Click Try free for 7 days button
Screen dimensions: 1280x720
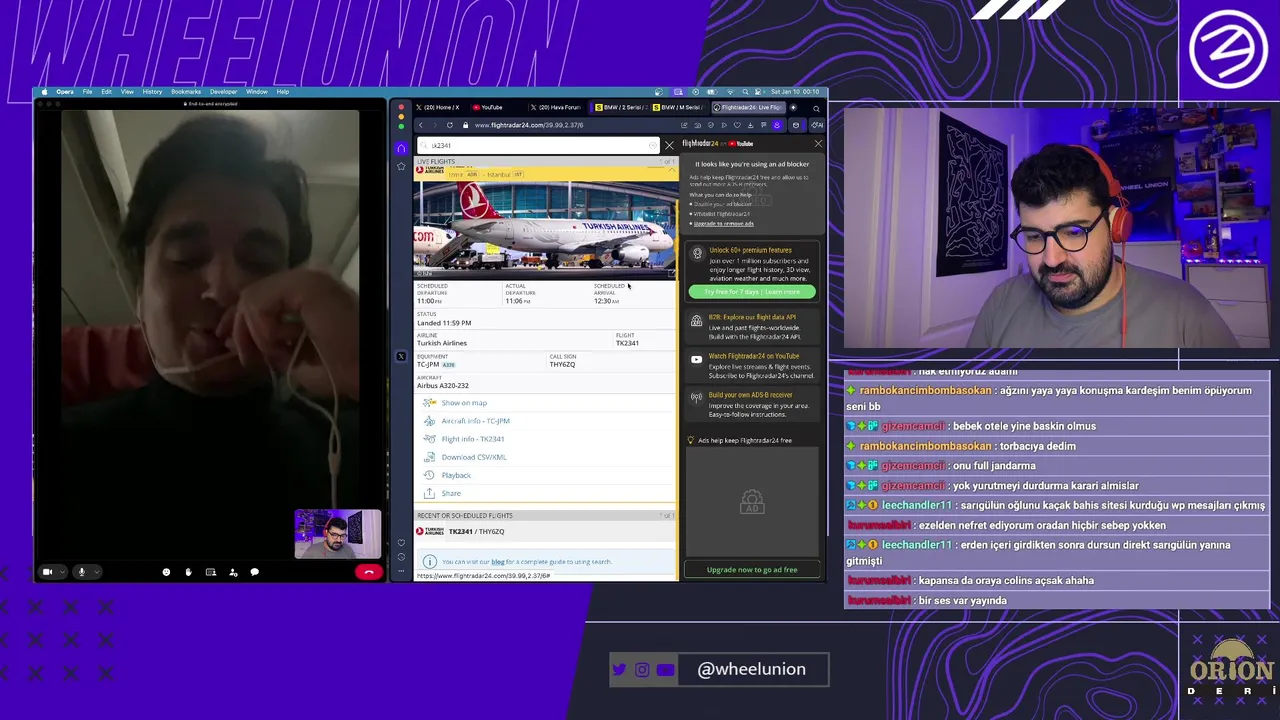coord(752,292)
